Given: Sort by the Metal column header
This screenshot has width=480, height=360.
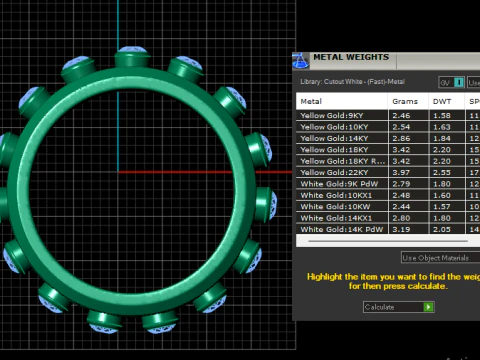Looking at the screenshot, I should (x=342, y=101).
